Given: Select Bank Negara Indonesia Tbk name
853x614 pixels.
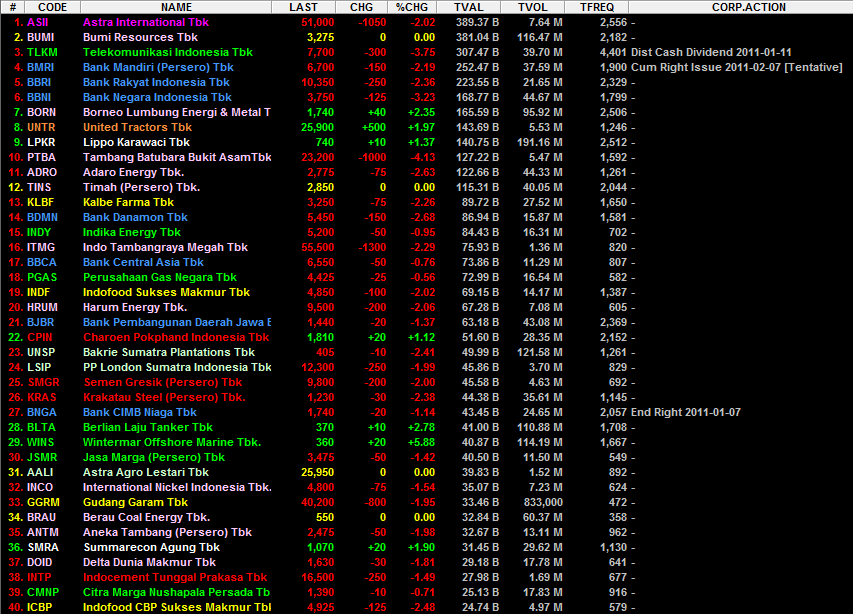Looking at the screenshot, I should [157, 97].
